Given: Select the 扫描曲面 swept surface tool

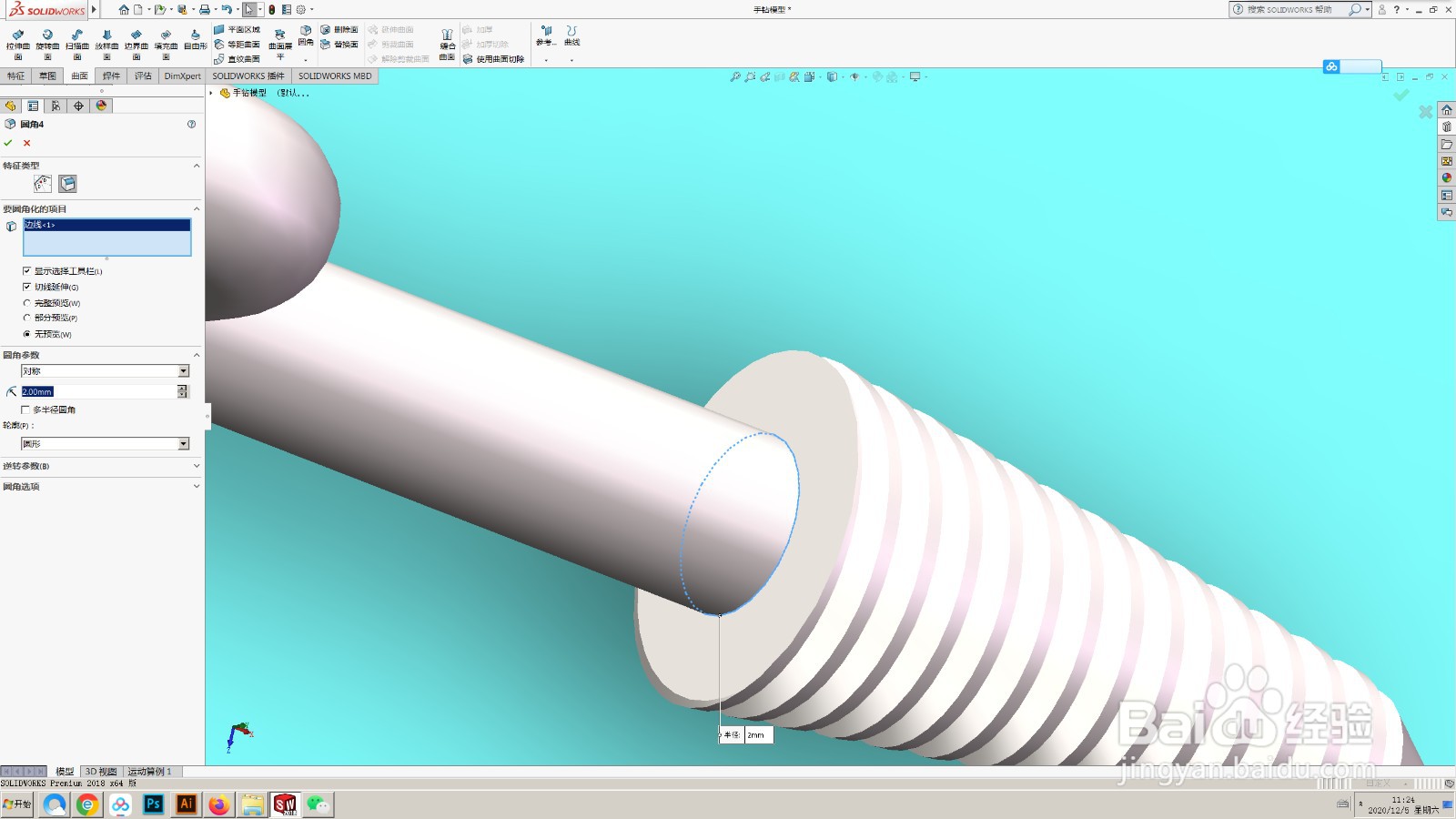Looking at the screenshot, I should [x=77, y=43].
